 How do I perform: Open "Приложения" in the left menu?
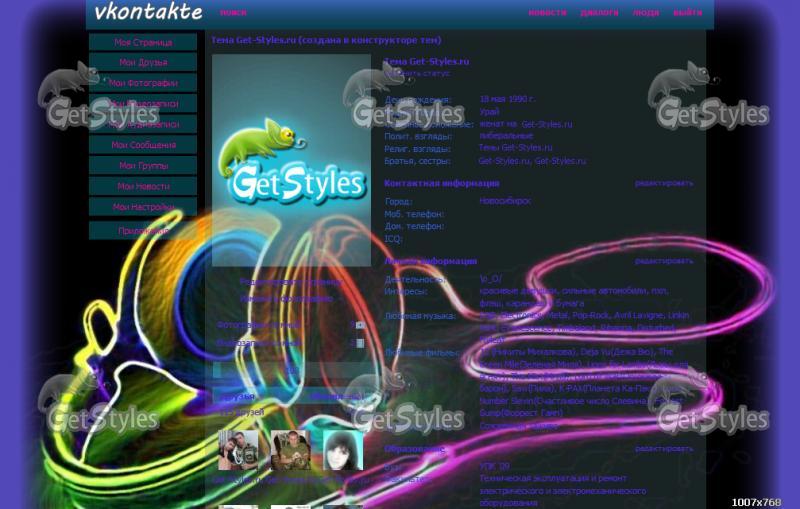click(143, 231)
